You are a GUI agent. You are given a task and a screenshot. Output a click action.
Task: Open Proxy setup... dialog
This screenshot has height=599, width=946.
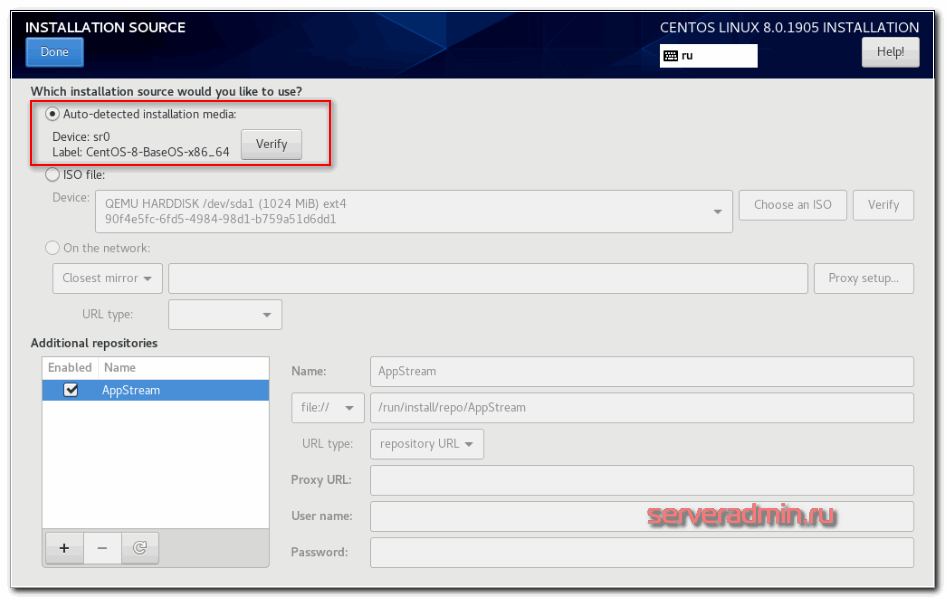click(863, 278)
